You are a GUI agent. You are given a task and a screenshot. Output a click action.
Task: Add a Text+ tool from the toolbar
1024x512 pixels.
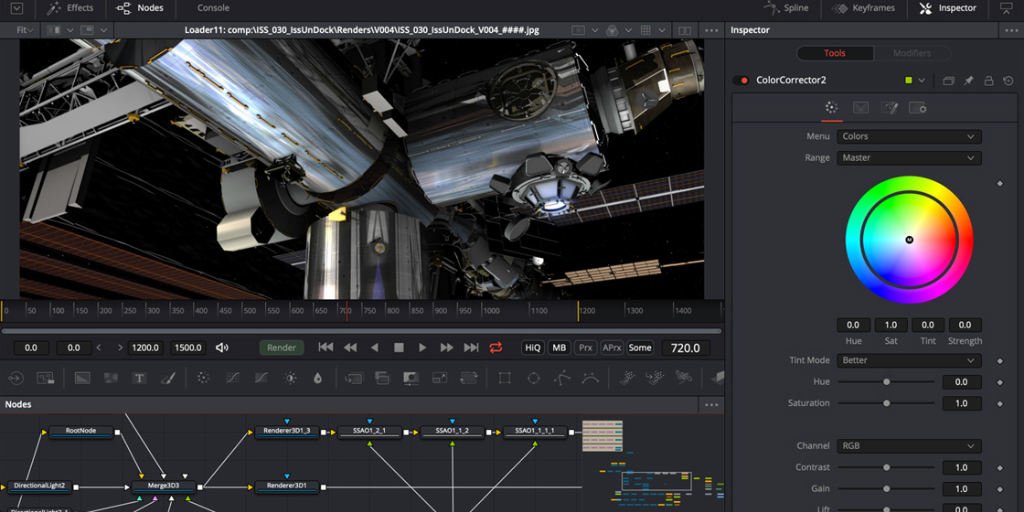[x=139, y=377]
